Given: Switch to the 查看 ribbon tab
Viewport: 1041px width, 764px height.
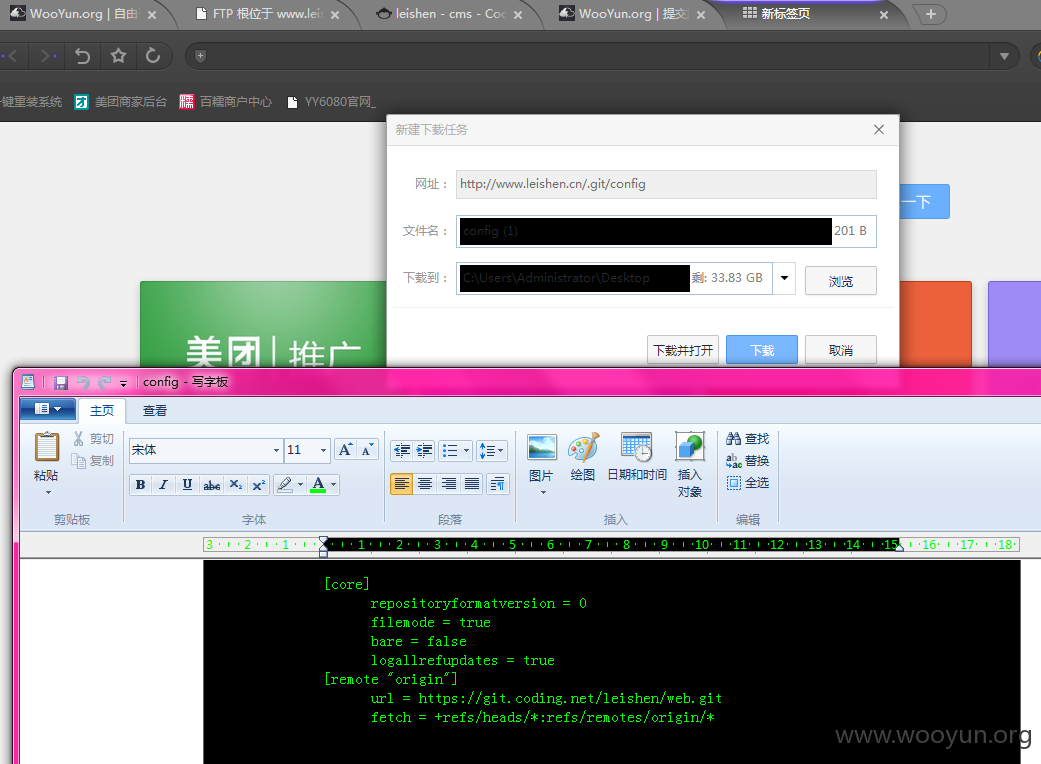Looking at the screenshot, I should [155, 411].
